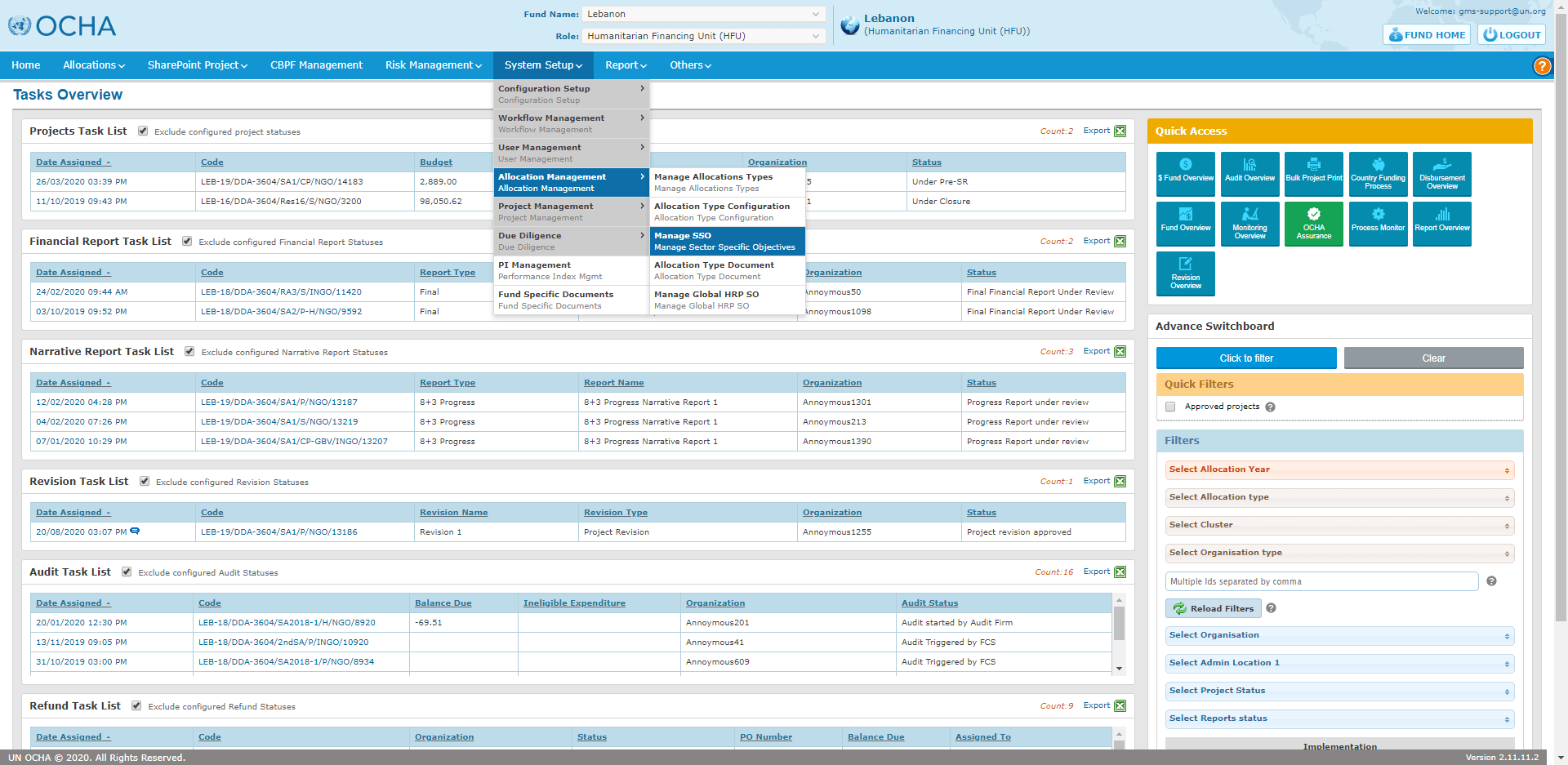Open the Audit Overview tile

[1249, 173]
